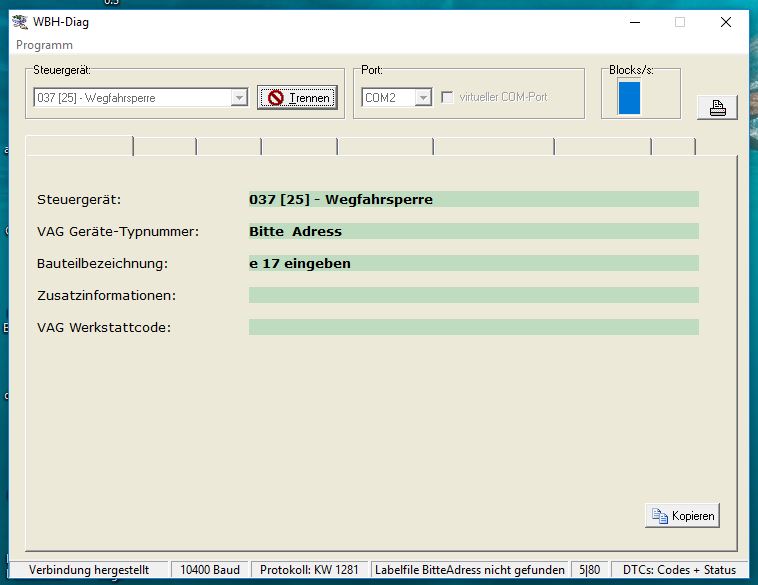Open the Programm menu
The height and width of the screenshot is (585, 758).
tap(44, 45)
